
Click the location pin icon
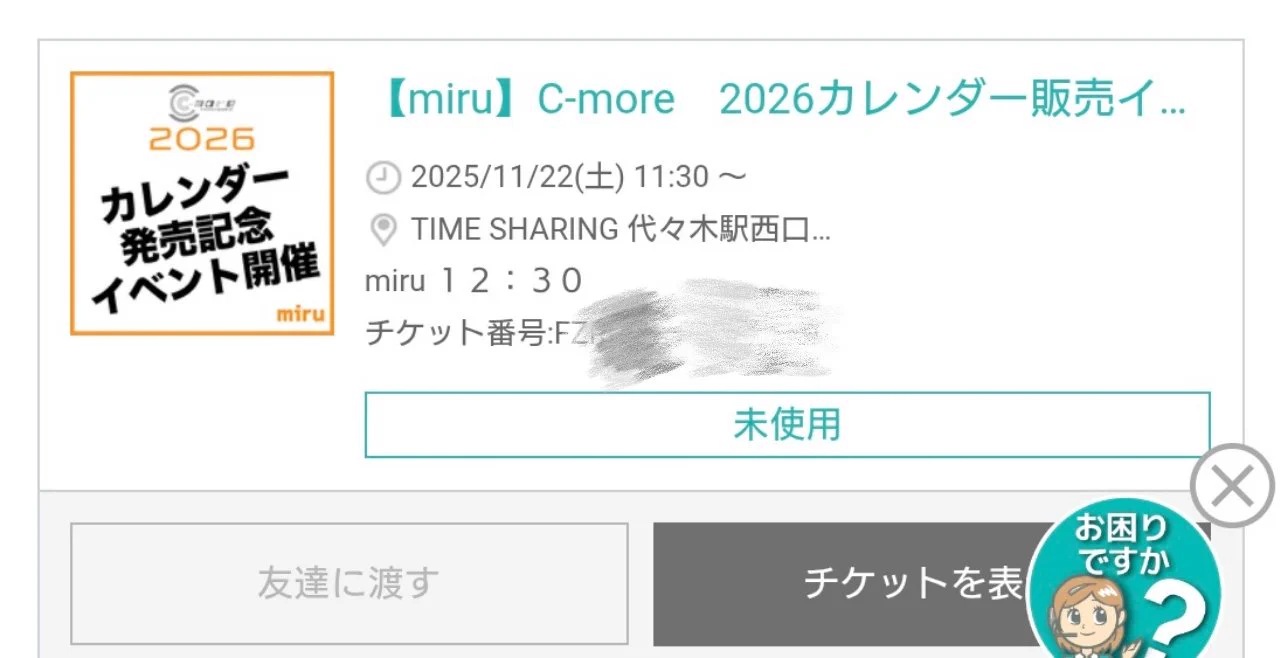click(x=382, y=230)
